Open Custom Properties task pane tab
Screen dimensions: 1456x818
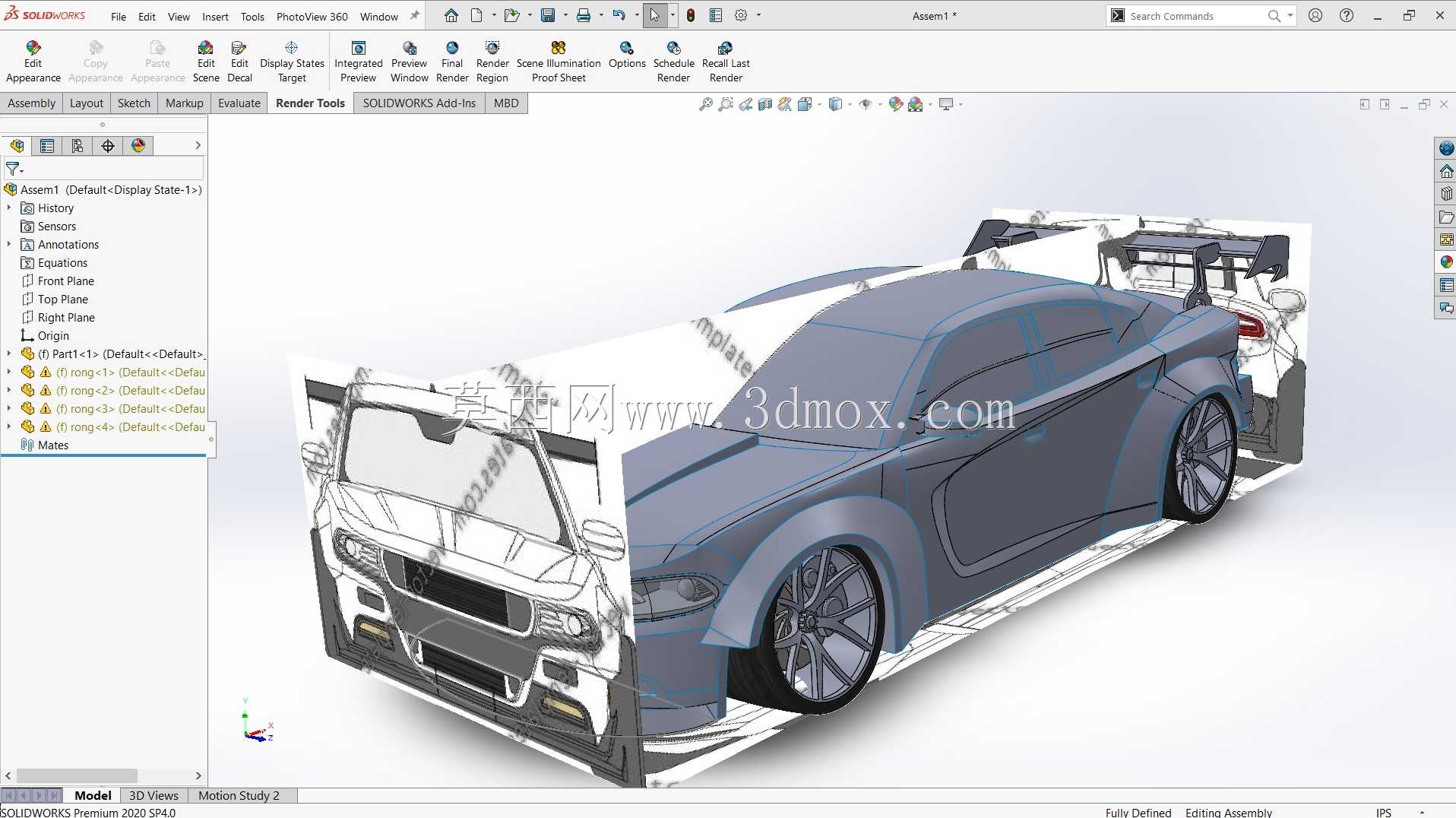[x=1446, y=285]
